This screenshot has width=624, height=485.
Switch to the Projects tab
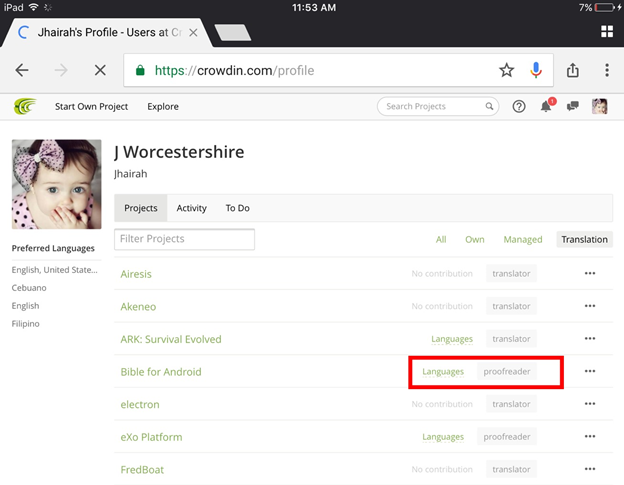click(141, 208)
